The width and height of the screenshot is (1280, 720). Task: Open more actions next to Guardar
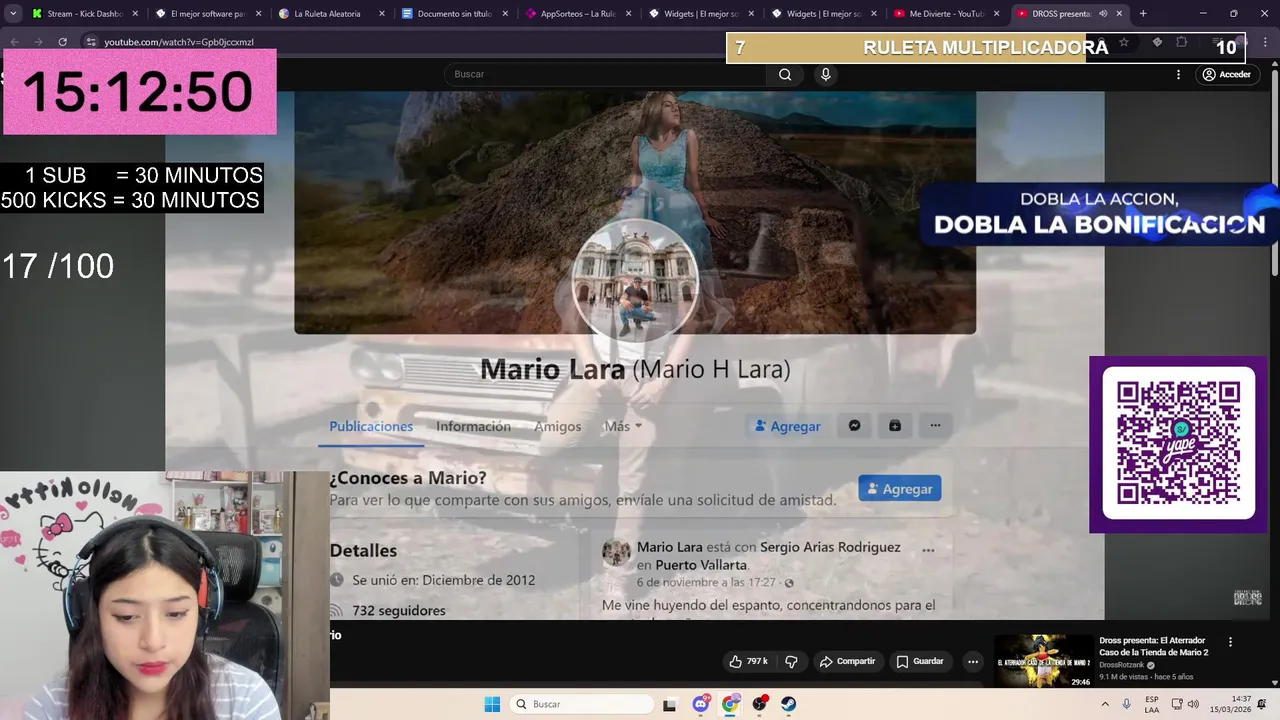point(973,661)
